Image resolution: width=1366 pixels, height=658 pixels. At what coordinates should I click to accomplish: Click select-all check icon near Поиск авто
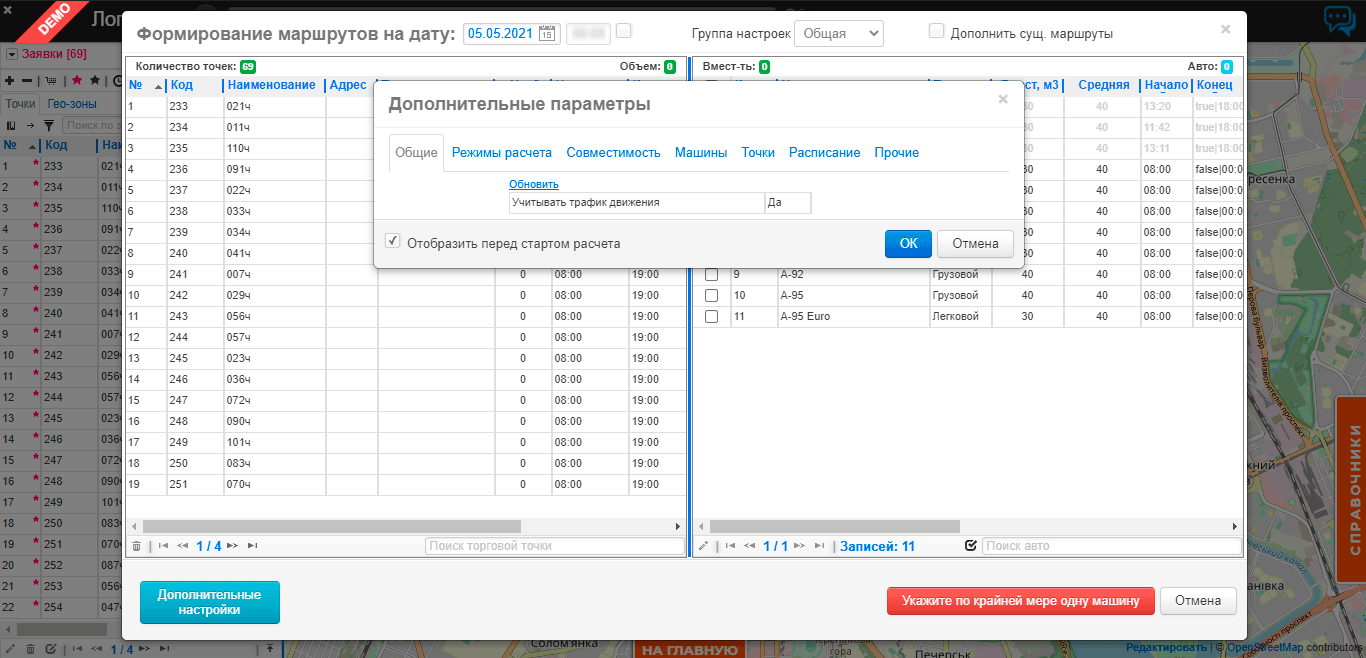[970, 546]
